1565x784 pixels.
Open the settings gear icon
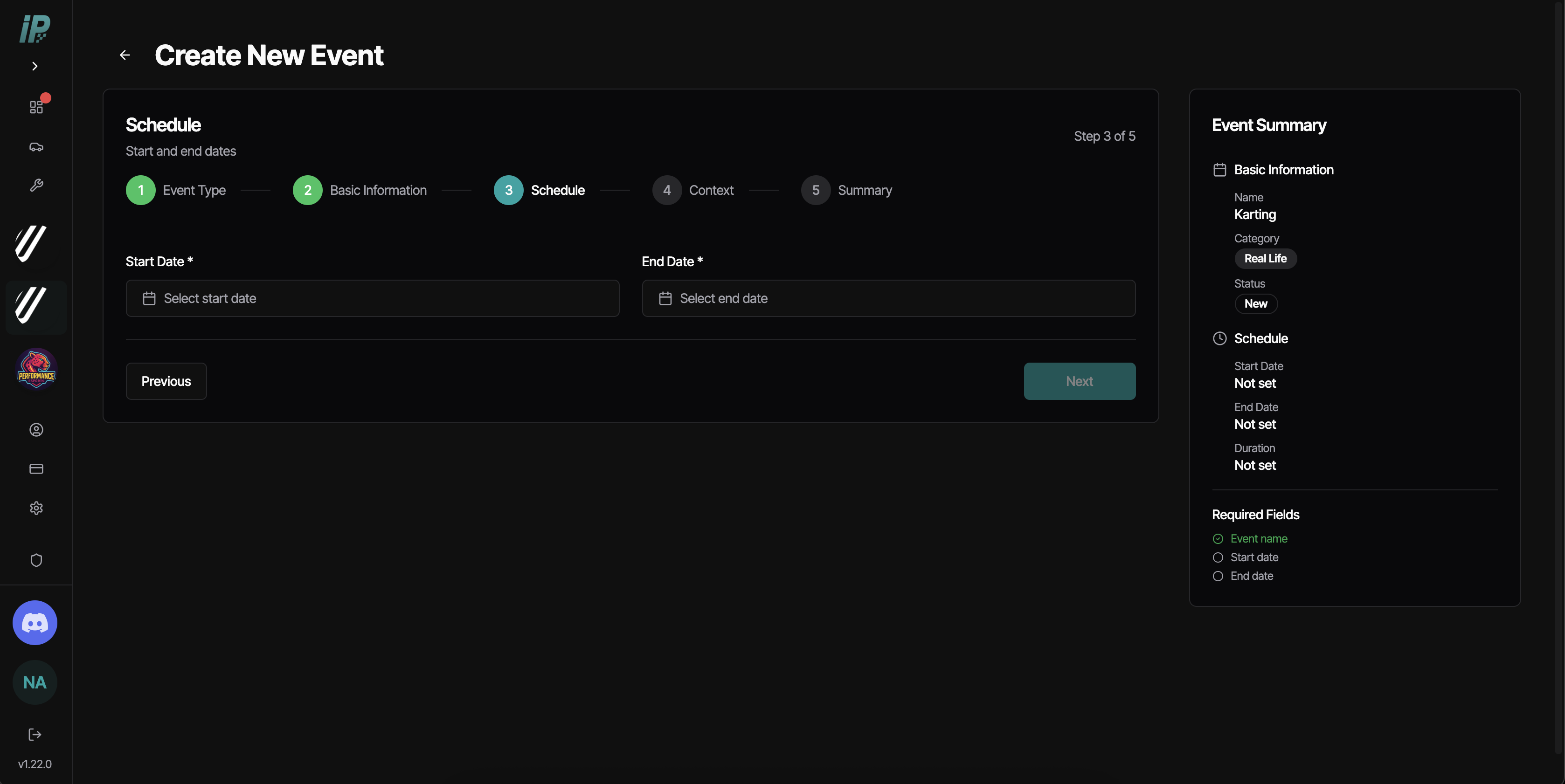point(36,508)
